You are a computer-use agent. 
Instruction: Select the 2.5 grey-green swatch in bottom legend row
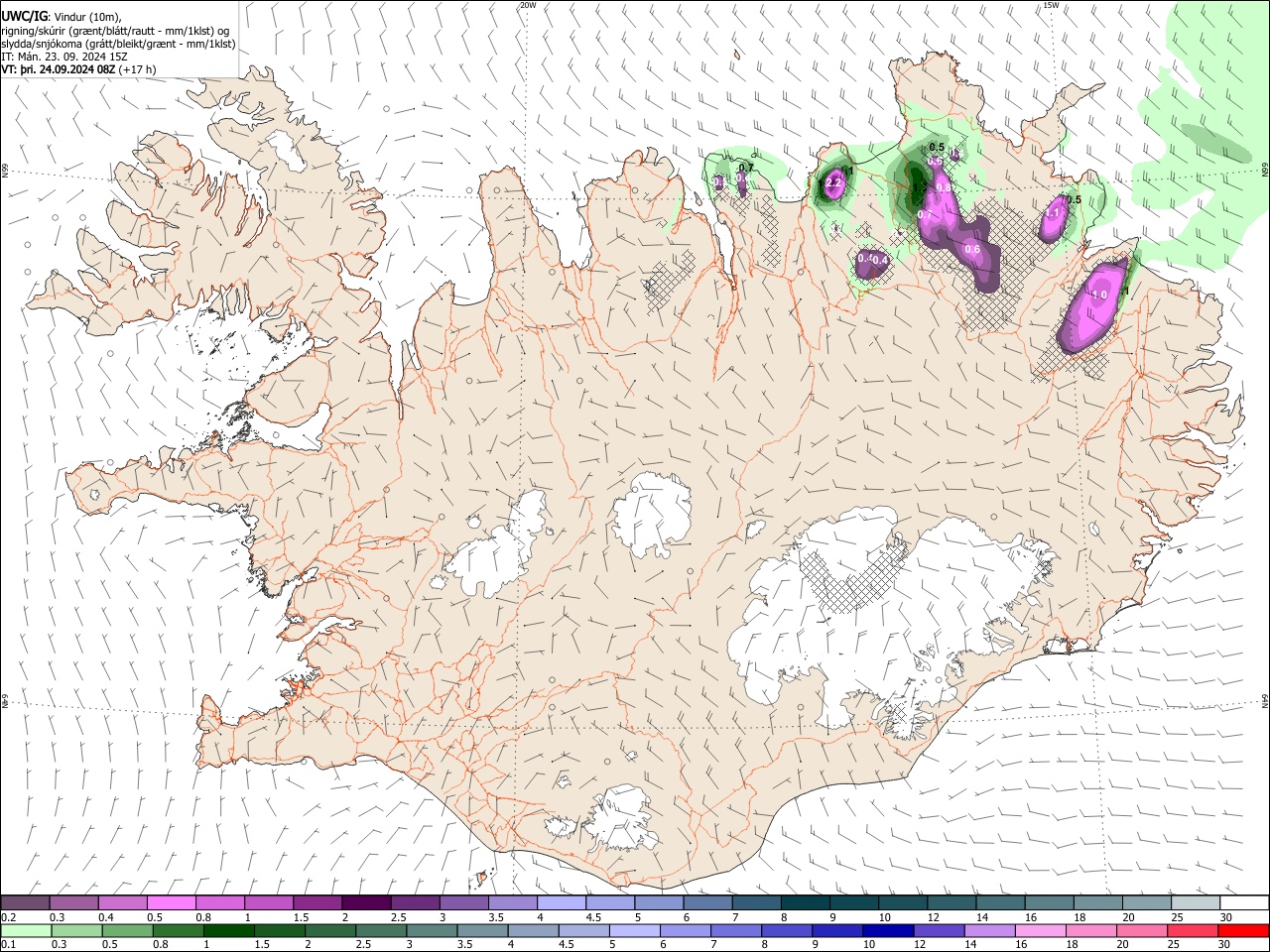(x=379, y=931)
